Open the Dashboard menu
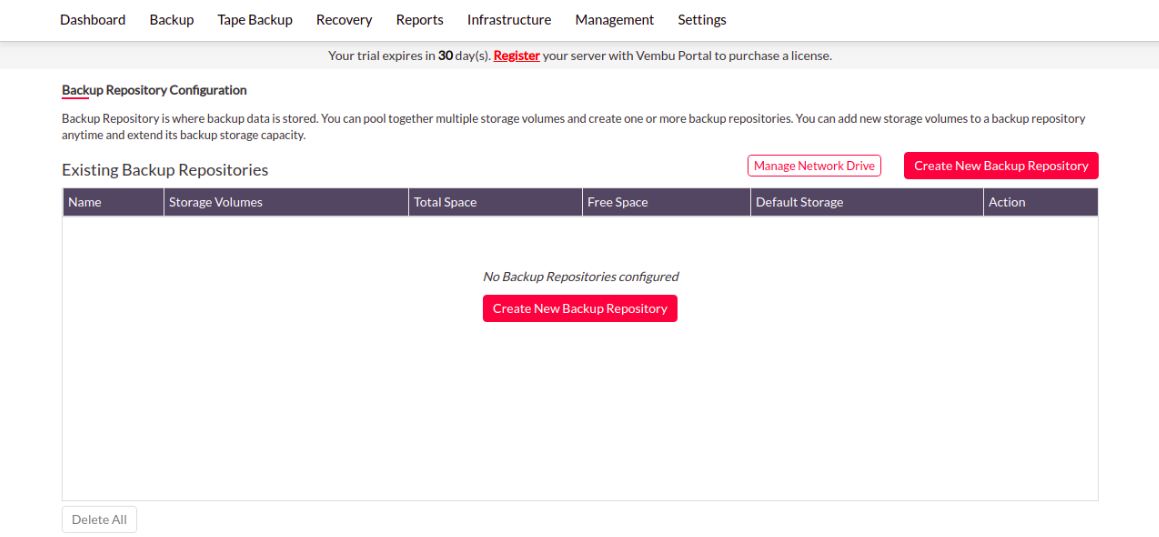This screenshot has height=537, width=1159. coord(92,20)
